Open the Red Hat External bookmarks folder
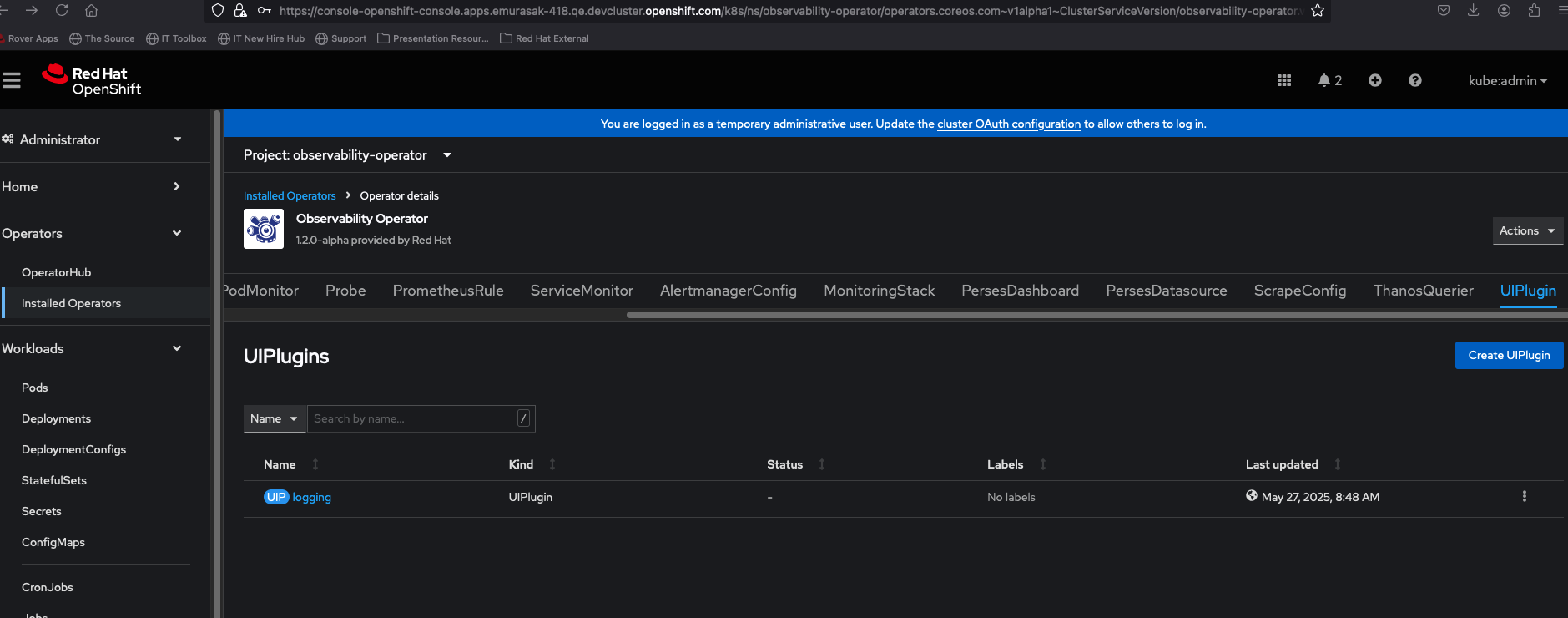Image resolution: width=1568 pixels, height=618 pixels. (544, 38)
